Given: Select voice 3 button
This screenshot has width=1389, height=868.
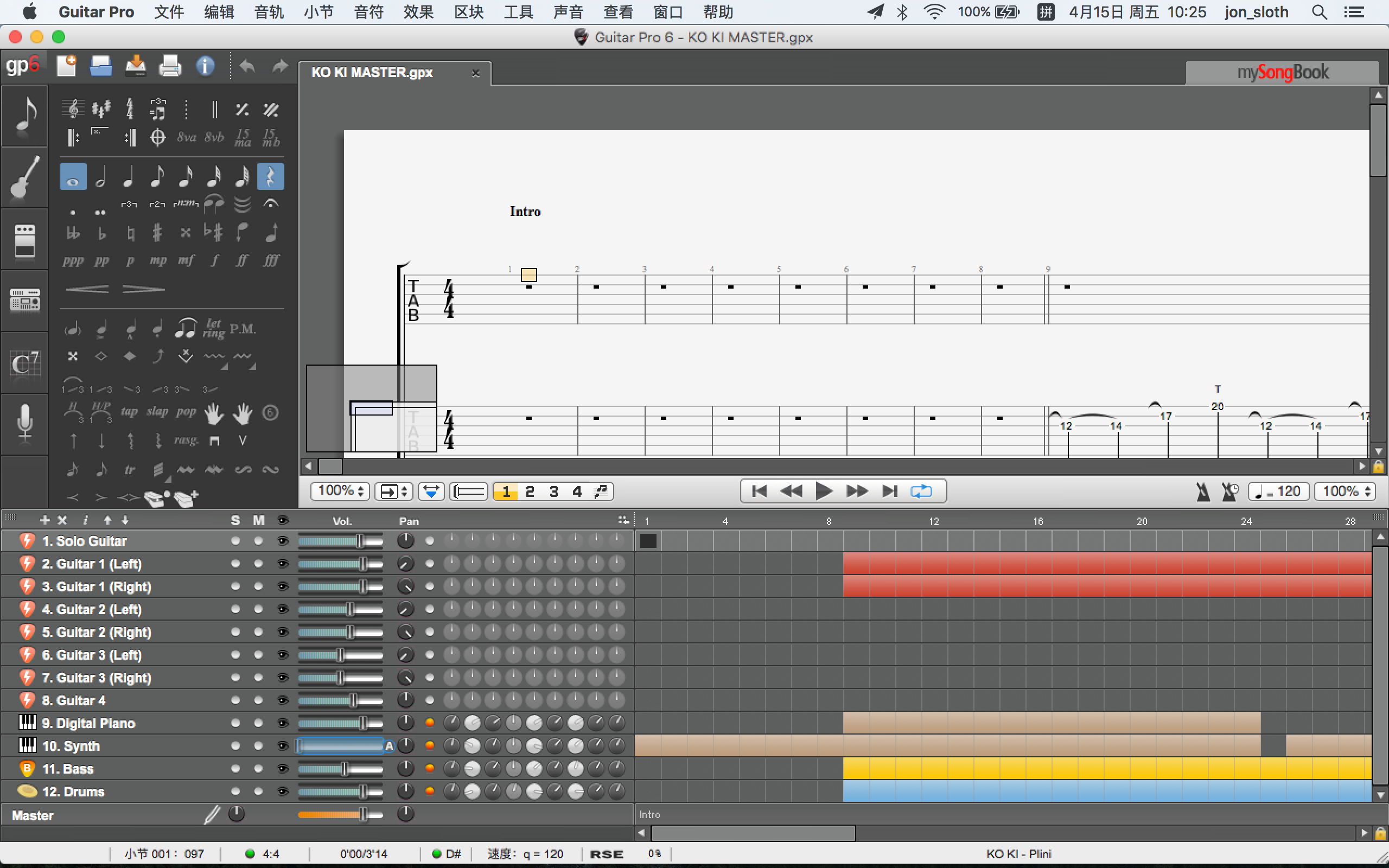Looking at the screenshot, I should point(553,492).
